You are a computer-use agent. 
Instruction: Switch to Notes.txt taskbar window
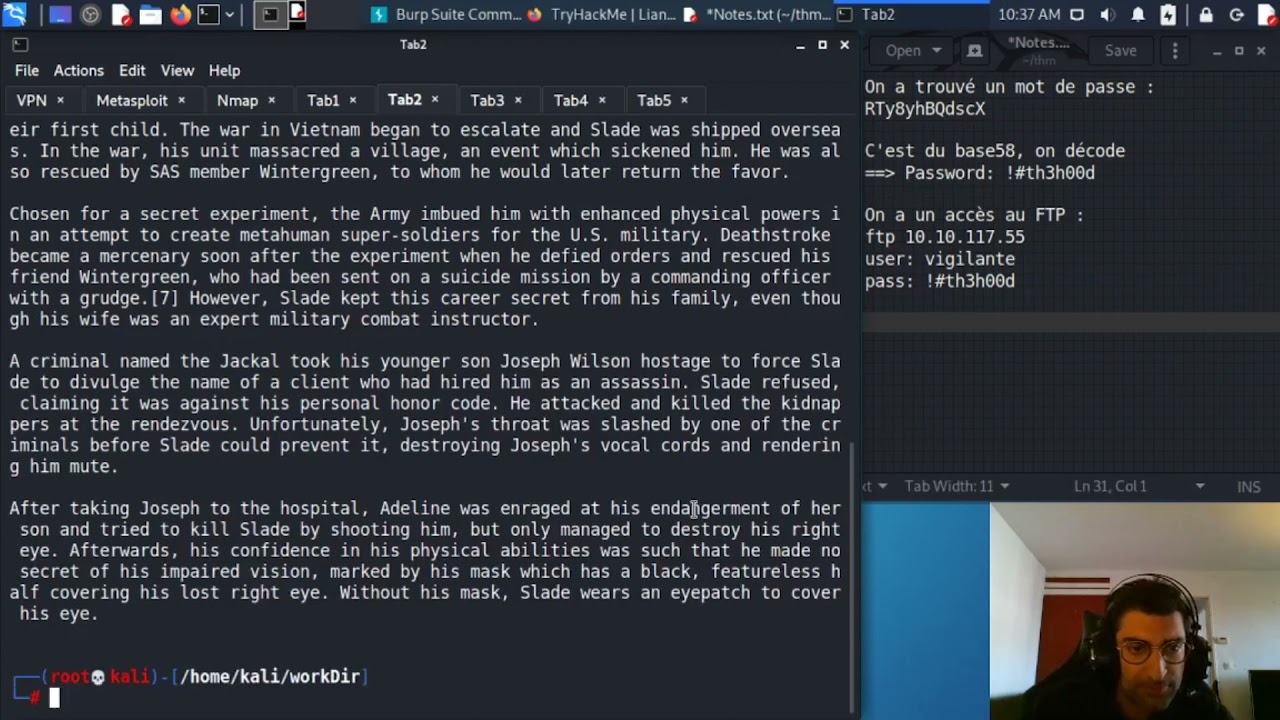(758, 15)
